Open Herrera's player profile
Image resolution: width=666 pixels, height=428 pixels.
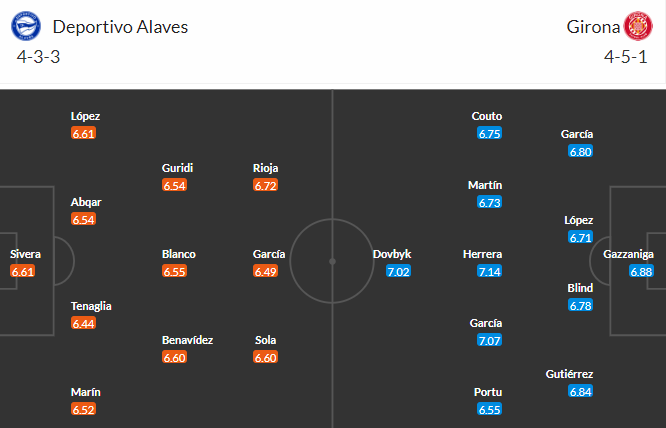click(482, 254)
